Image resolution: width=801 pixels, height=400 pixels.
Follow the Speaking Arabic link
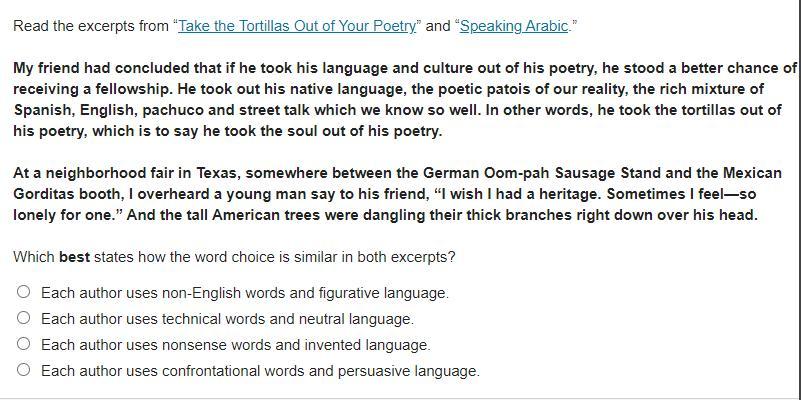tap(514, 26)
